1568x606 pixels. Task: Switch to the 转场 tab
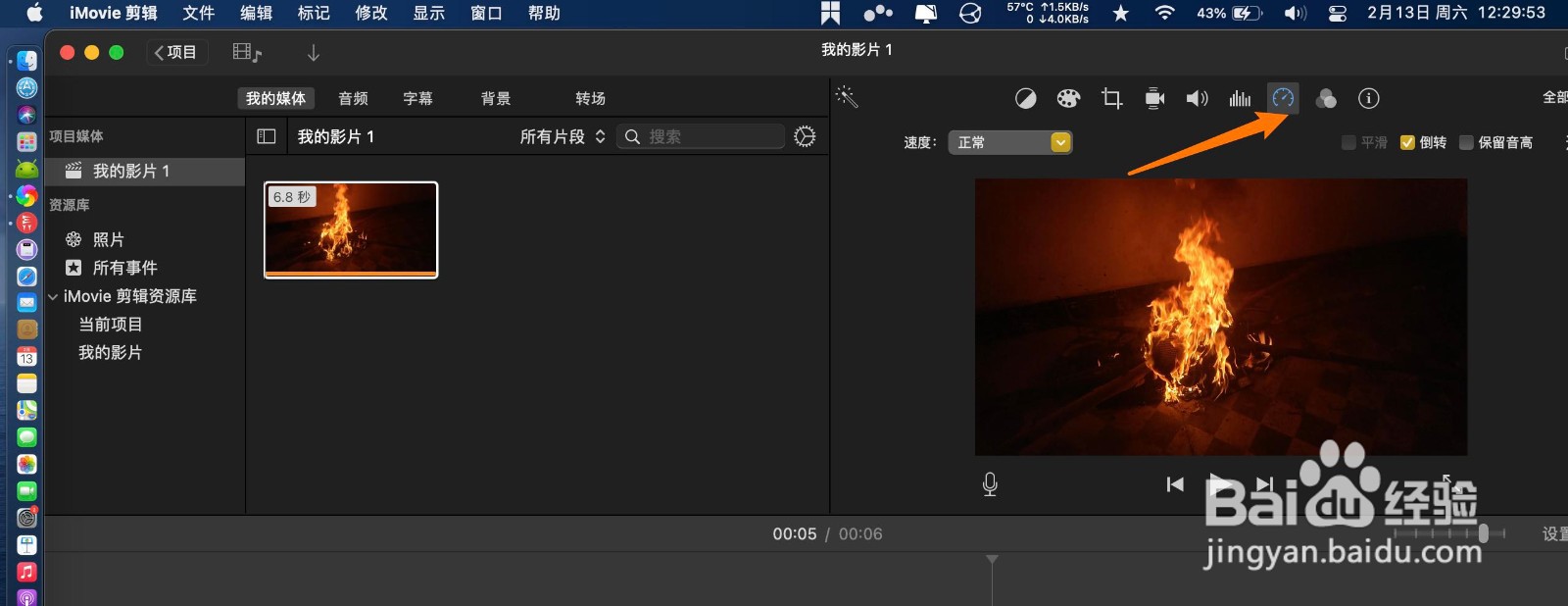pos(590,98)
